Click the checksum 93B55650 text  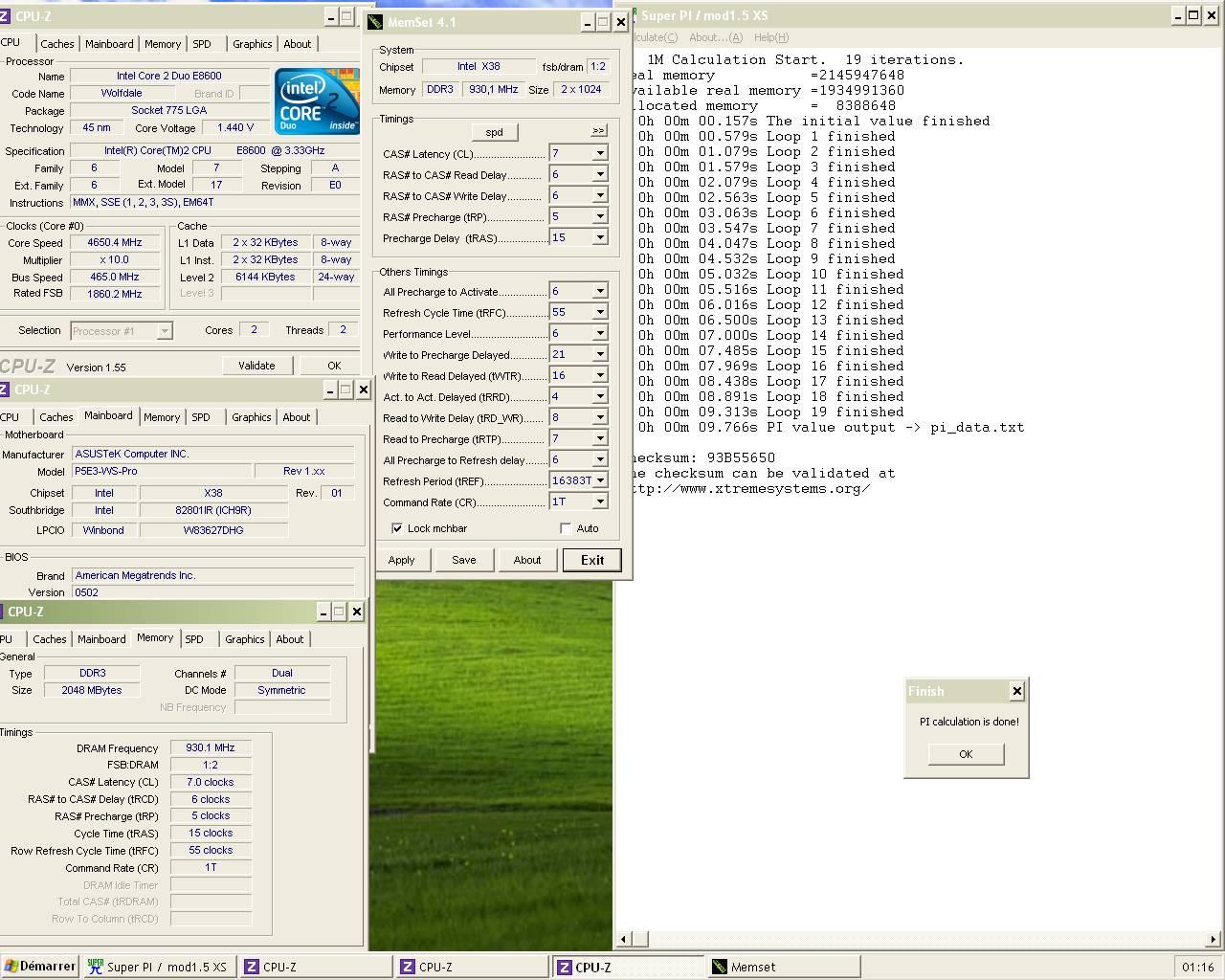(741, 457)
